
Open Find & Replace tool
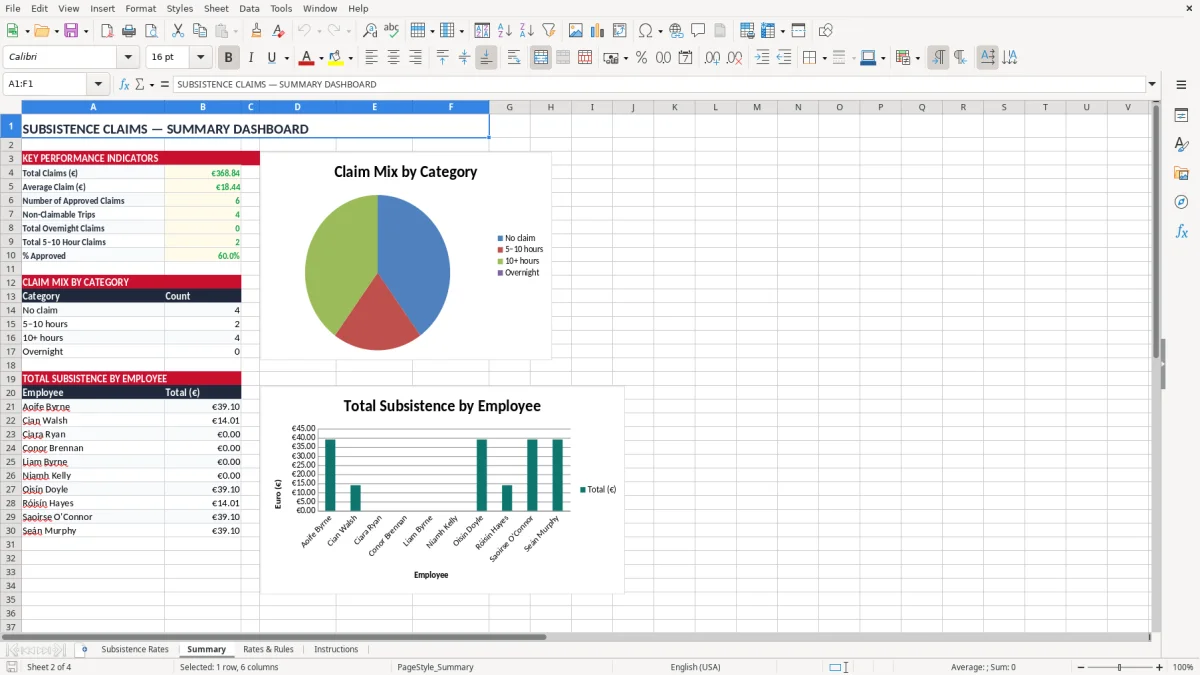(x=369, y=31)
